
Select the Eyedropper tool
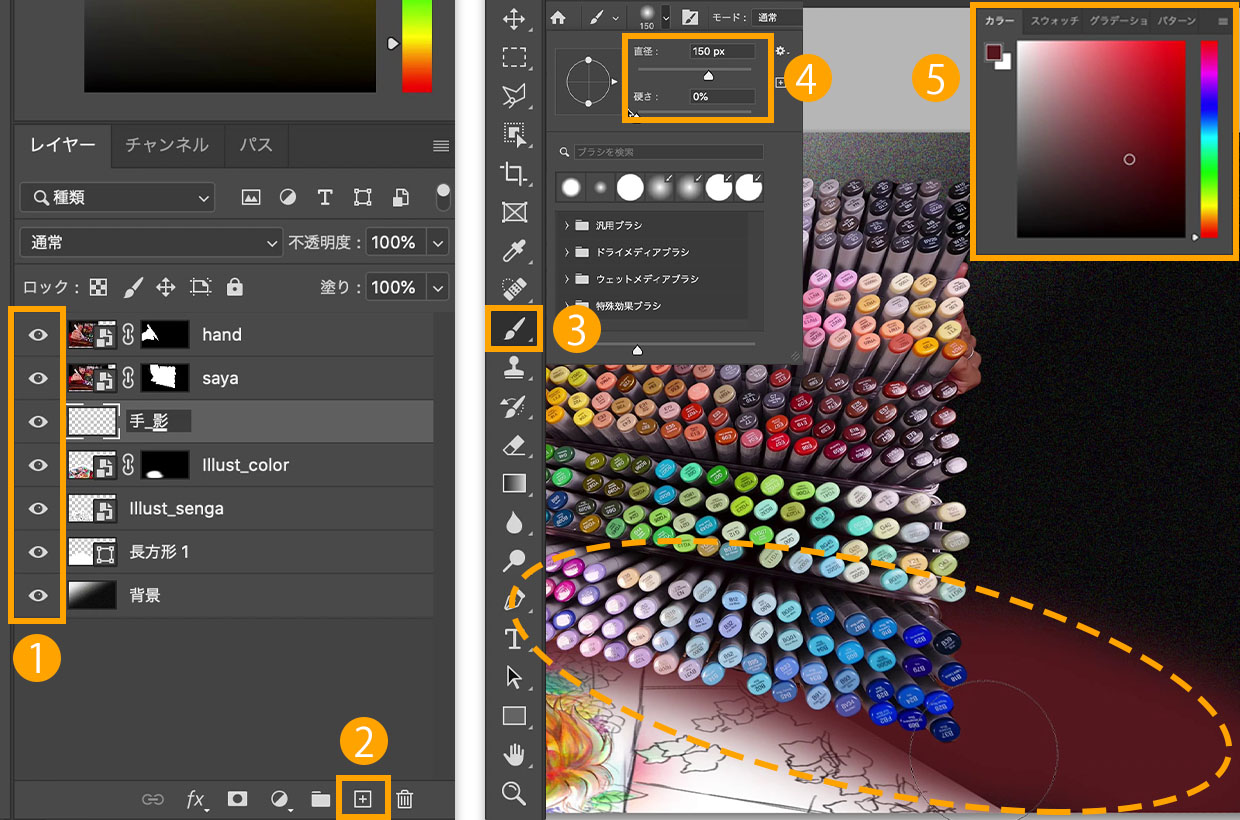pyautogui.click(x=514, y=250)
